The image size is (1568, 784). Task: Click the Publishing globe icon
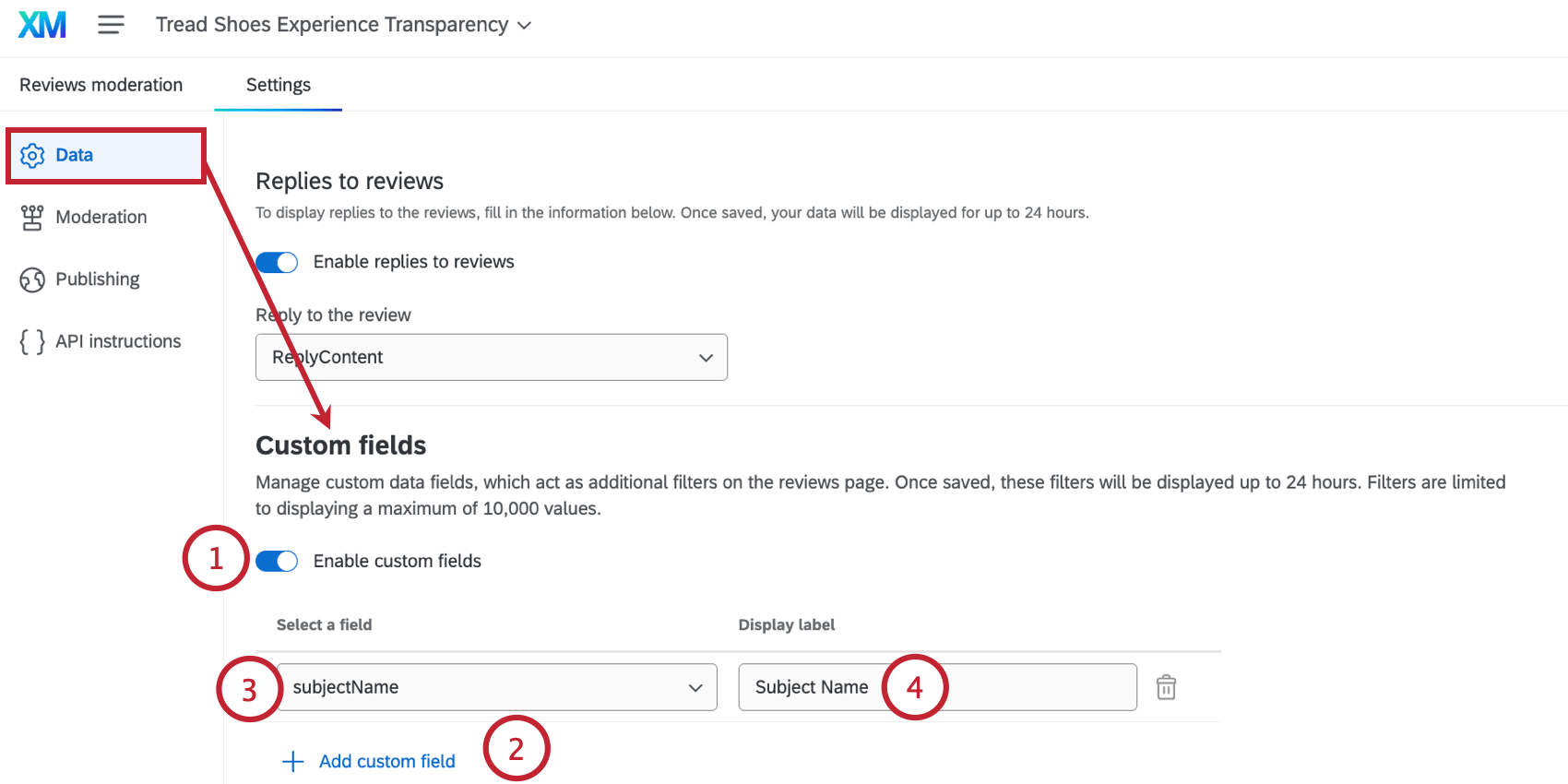point(32,279)
